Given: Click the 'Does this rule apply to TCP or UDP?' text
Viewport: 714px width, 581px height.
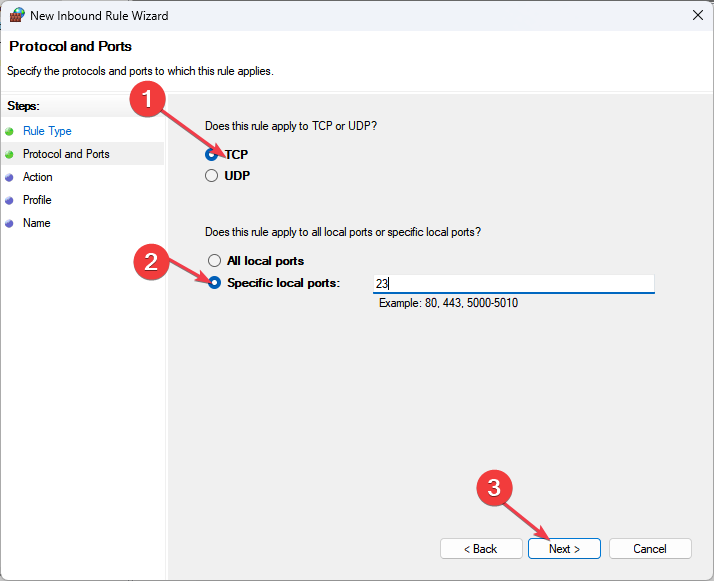Looking at the screenshot, I should 291,126.
